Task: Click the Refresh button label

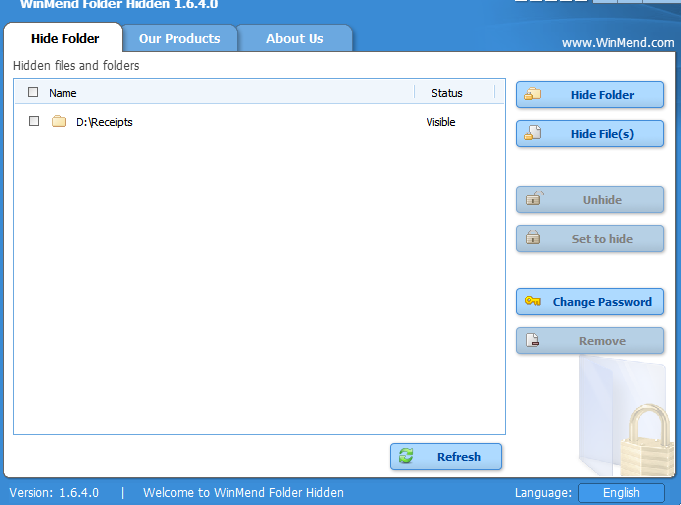Action: click(459, 457)
